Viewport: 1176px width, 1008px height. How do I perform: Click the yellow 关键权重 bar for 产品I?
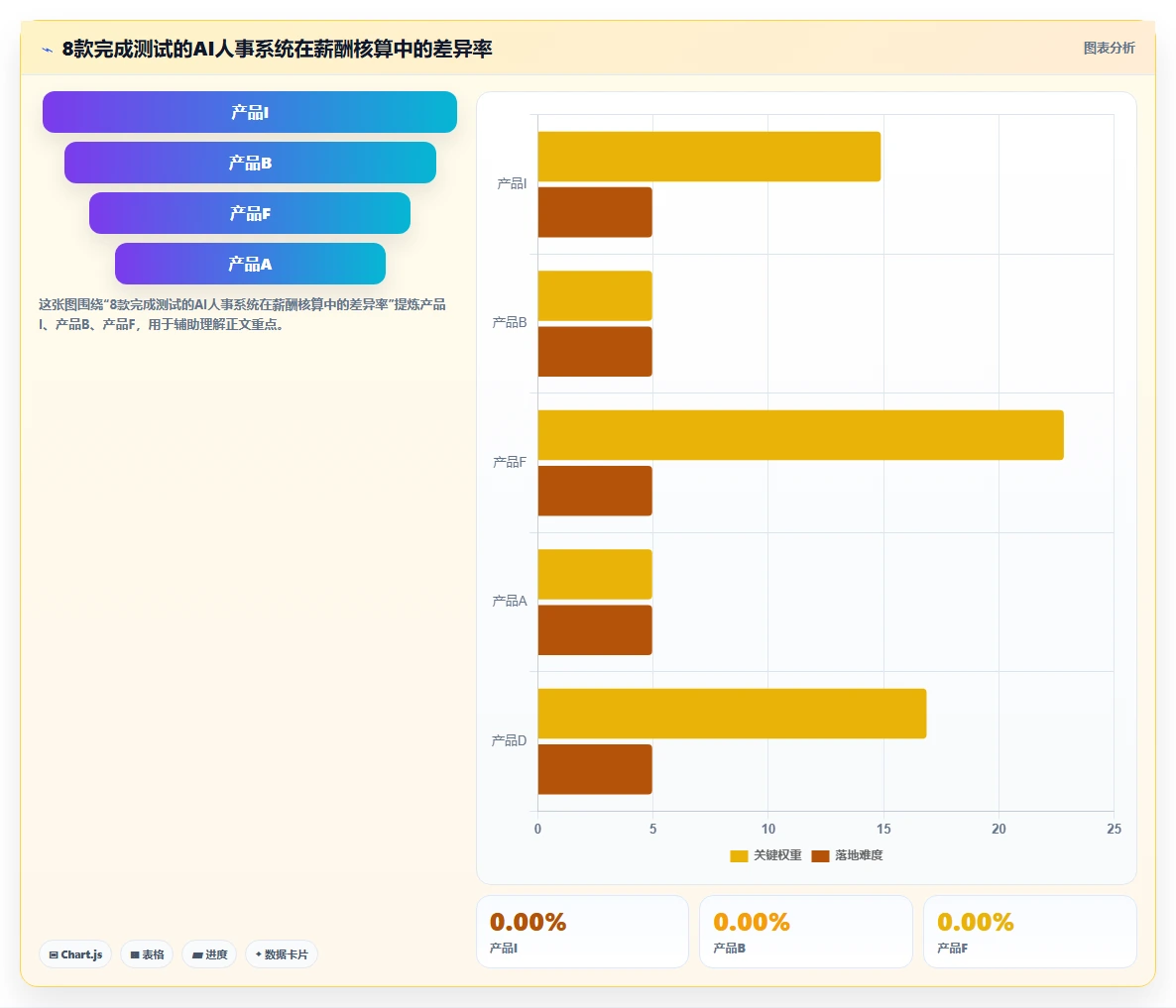709,157
